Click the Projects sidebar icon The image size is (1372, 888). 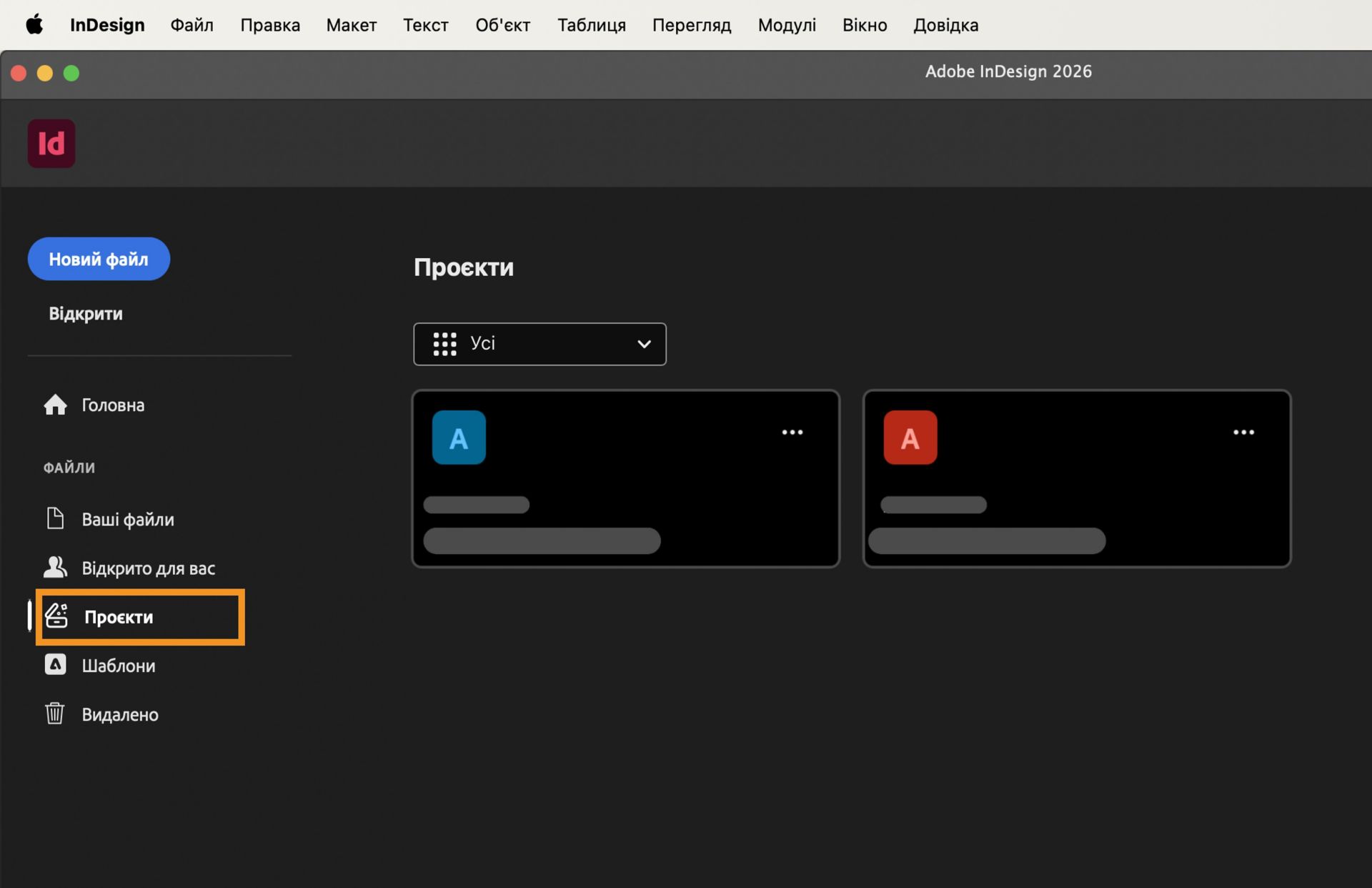tap(56, 616)
